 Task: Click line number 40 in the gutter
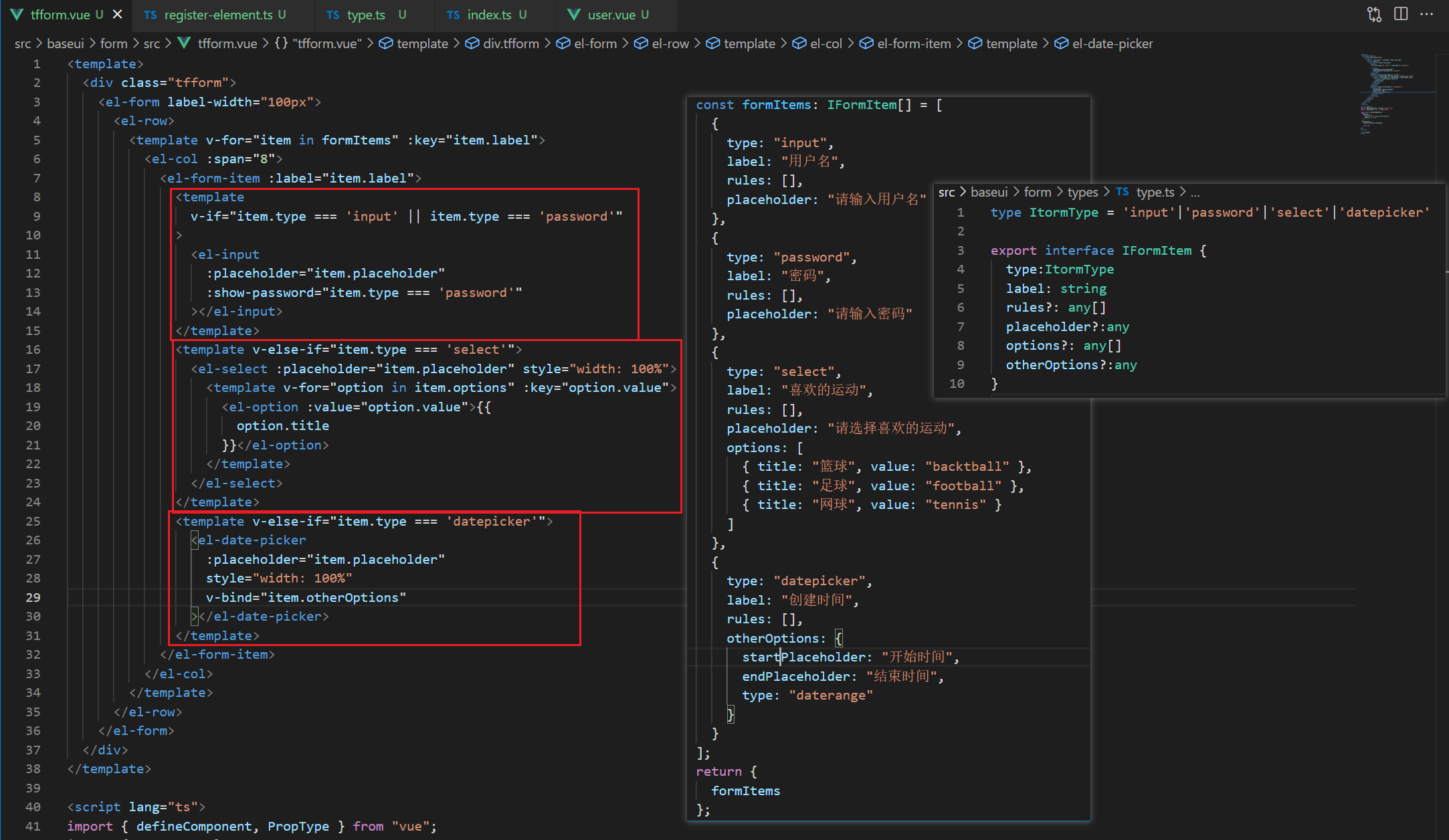point(33,807)
